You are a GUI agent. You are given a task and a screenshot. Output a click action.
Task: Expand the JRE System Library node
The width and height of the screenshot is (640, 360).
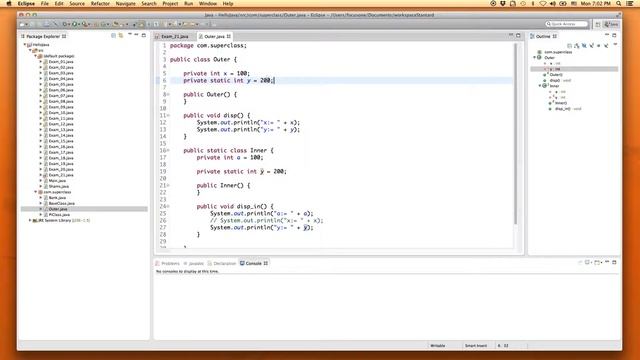(x=30, y=220)
